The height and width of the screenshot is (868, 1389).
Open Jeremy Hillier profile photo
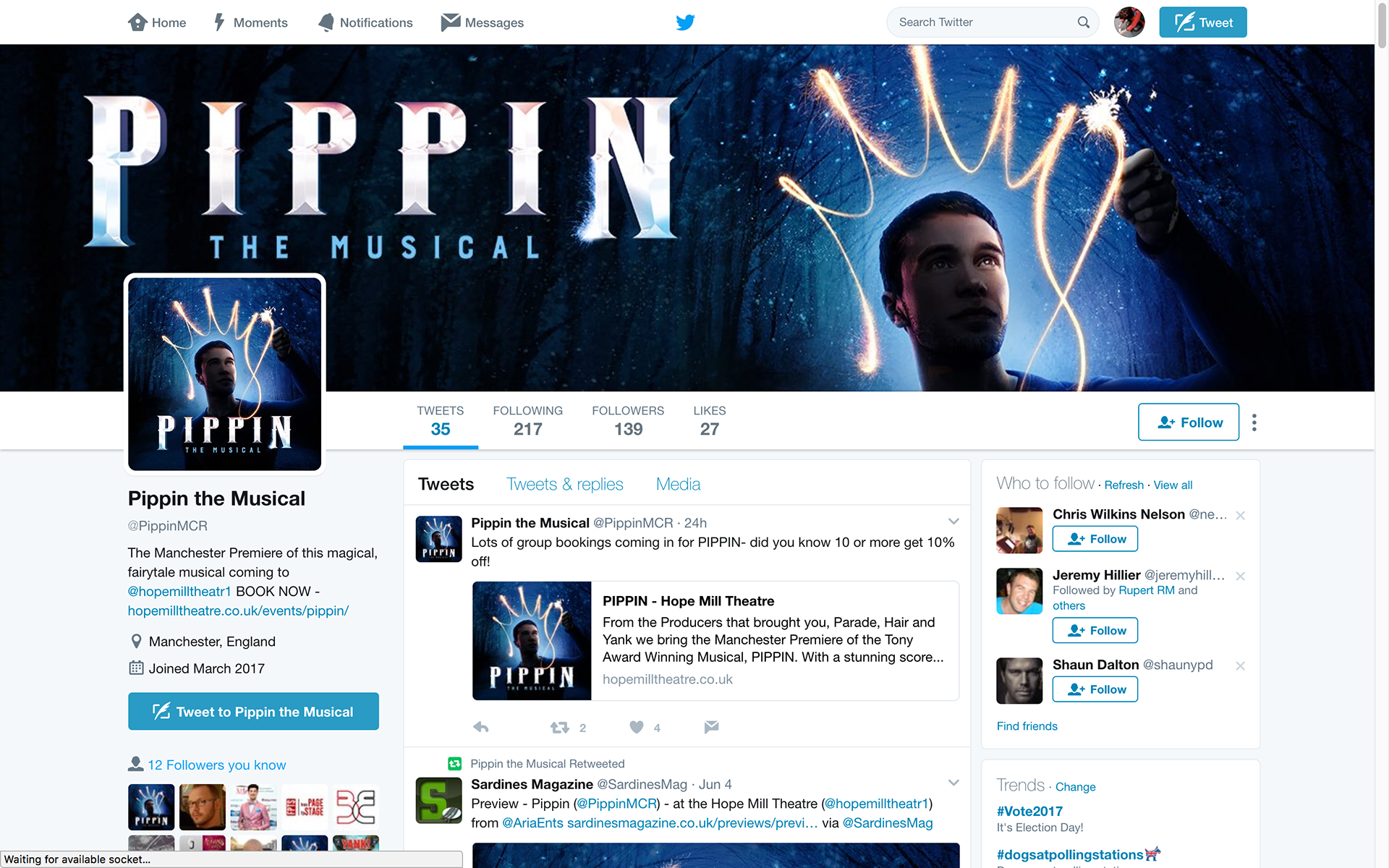click(1019, 591)
